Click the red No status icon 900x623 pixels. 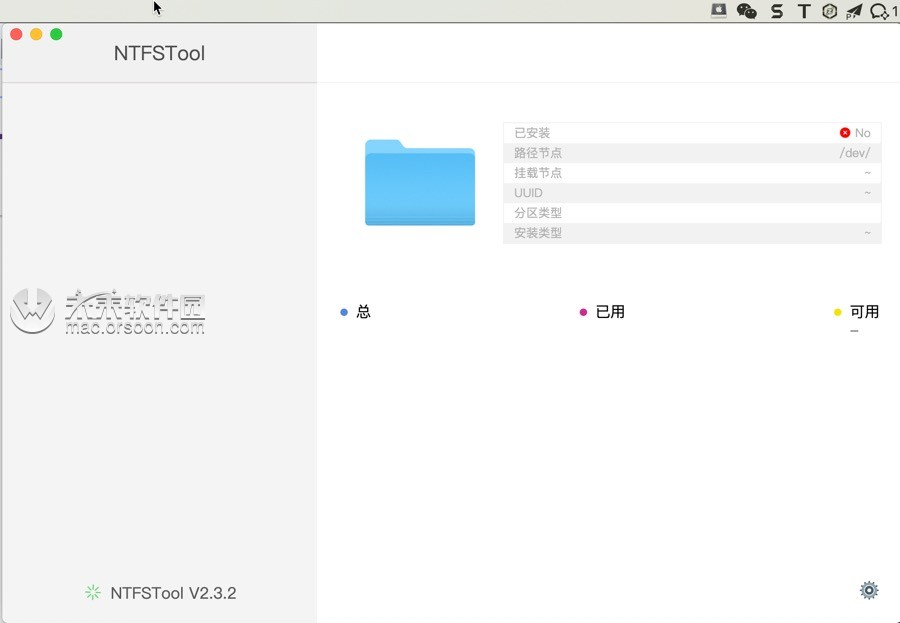pyautogui.click(x=844, y=133)
